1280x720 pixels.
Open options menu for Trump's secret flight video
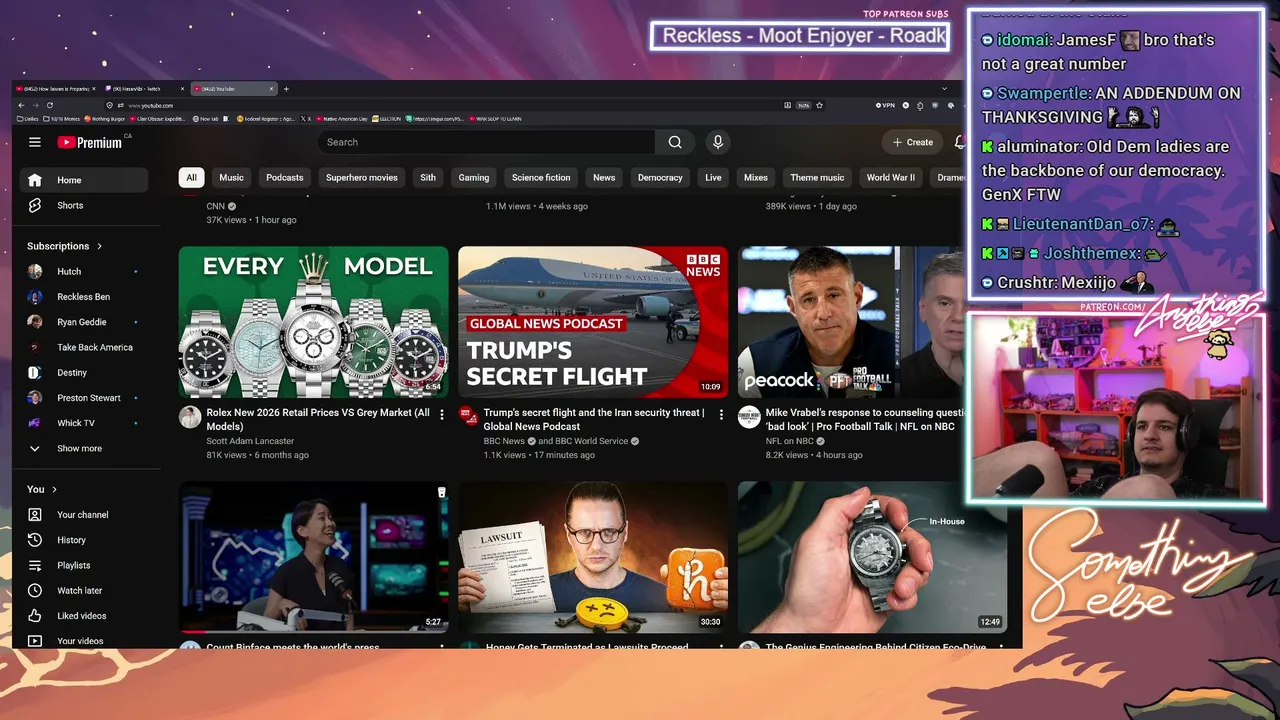[x=721, y=414]
